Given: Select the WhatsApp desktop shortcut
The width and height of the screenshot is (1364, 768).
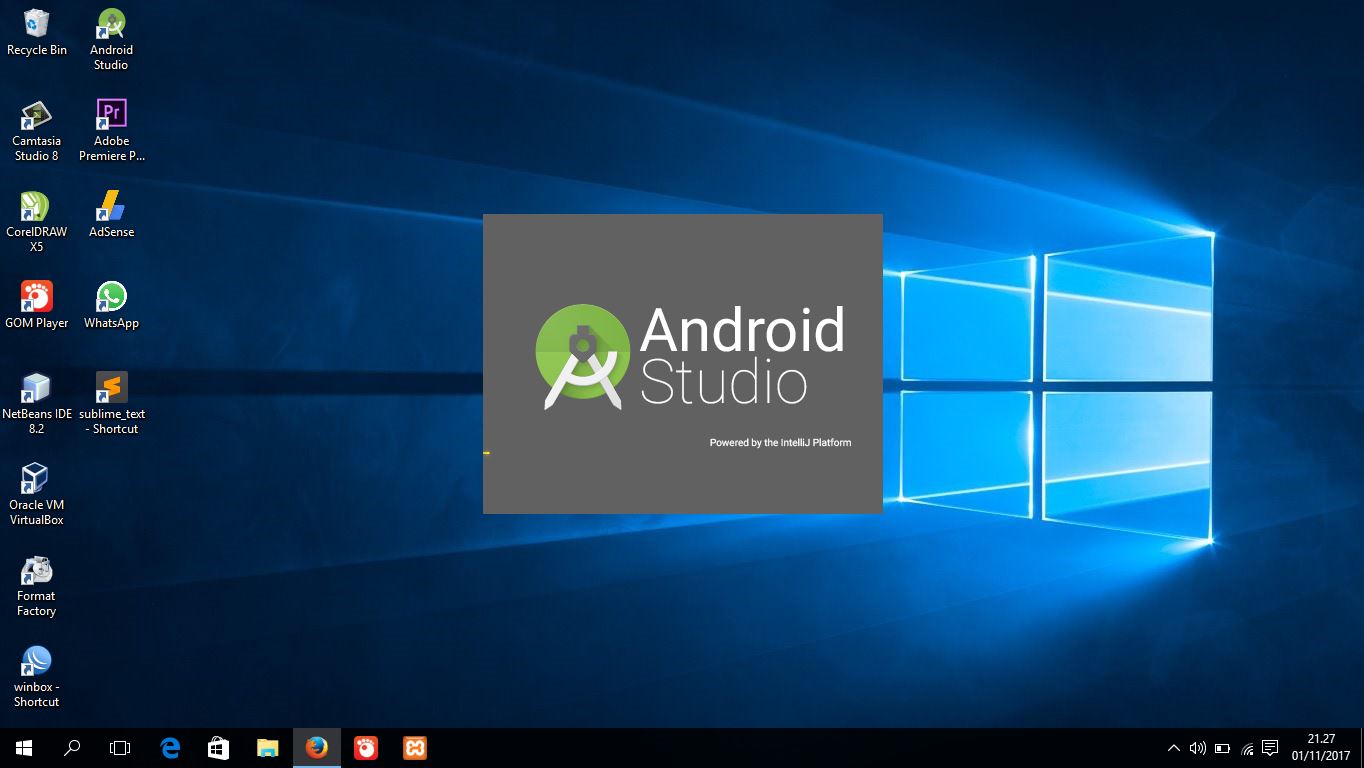Looking at the screenshot, I should point(111,306).
